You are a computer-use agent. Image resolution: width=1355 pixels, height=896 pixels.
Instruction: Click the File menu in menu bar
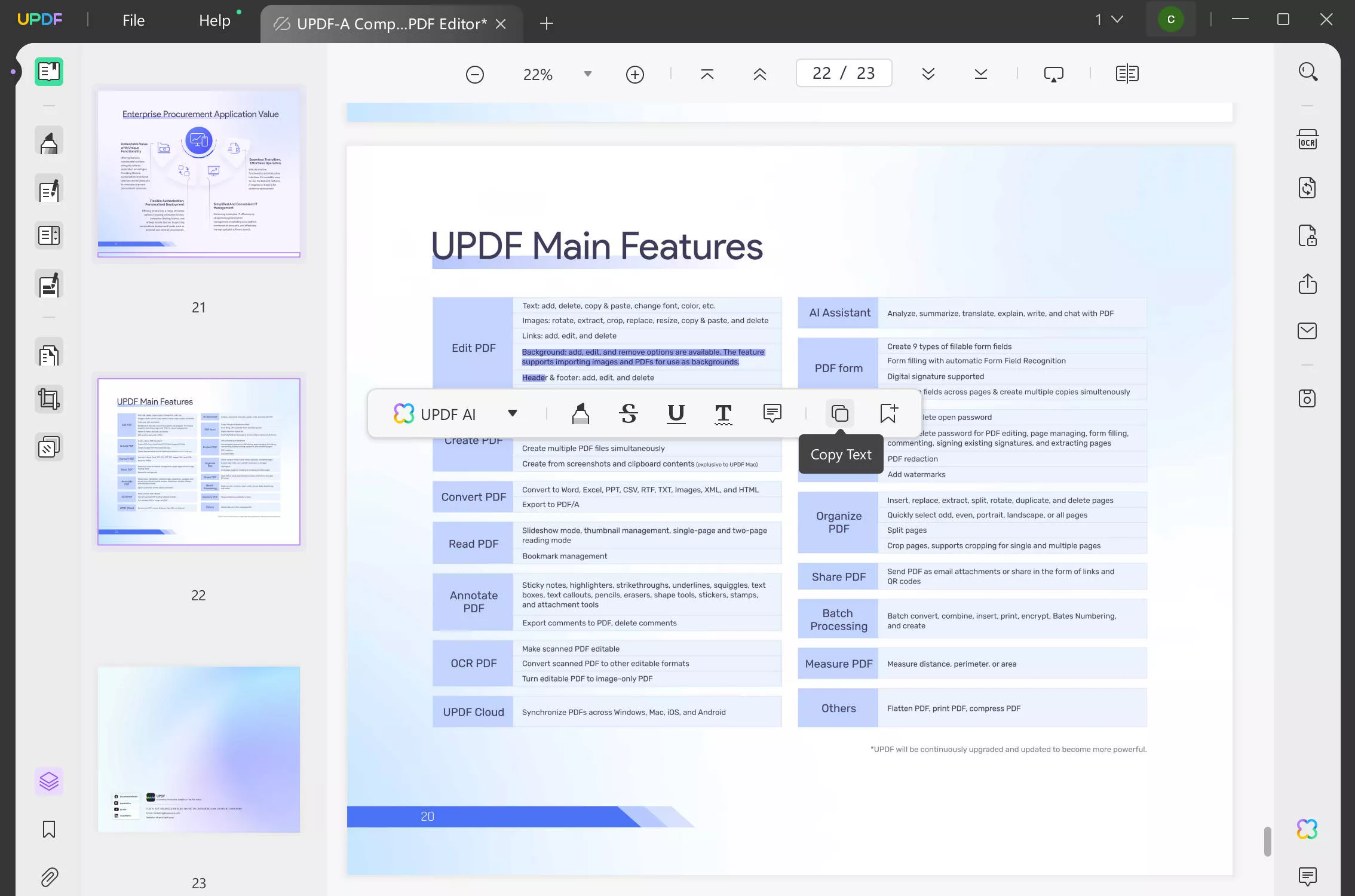click(133, 20)
